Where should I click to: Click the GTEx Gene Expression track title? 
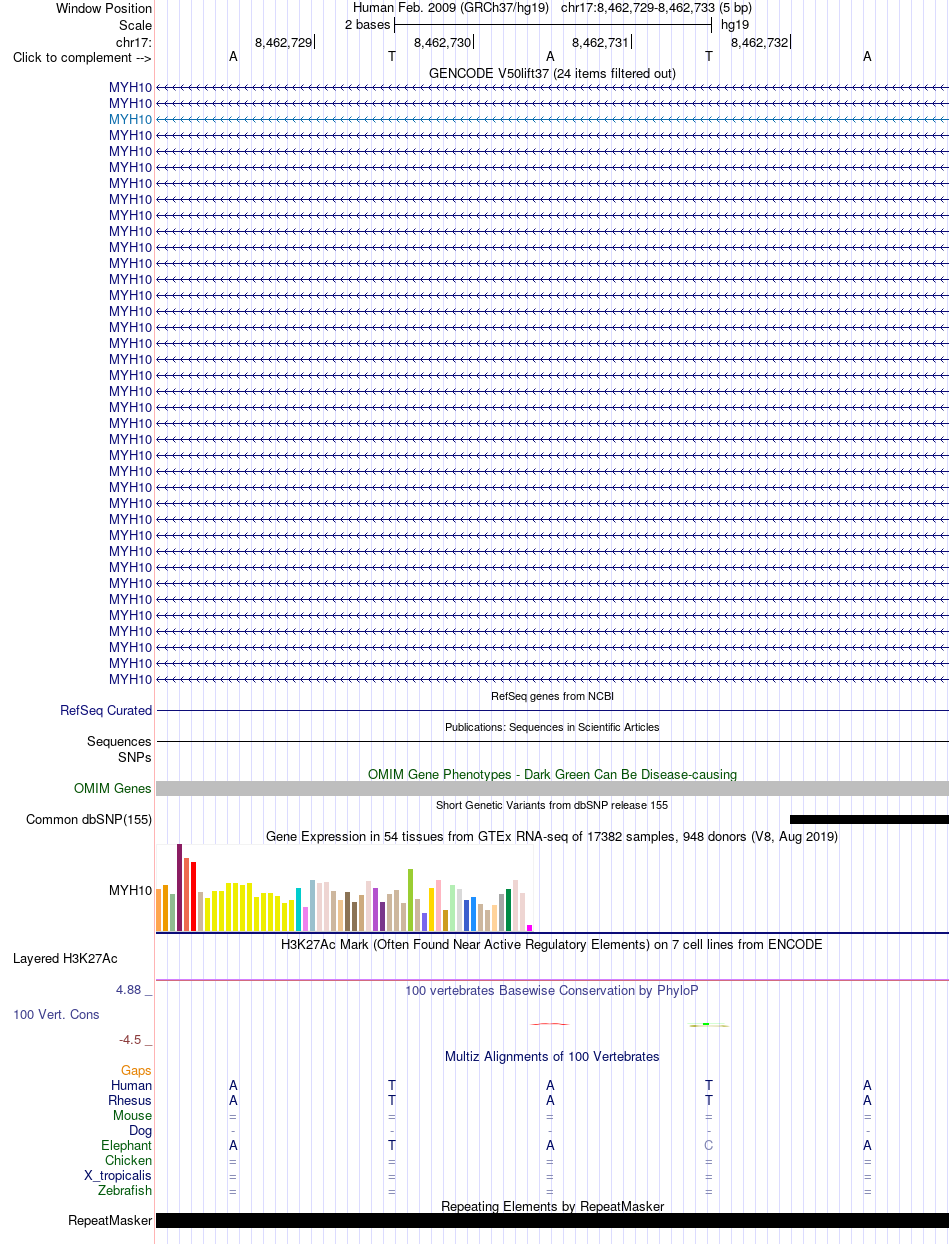coord(552,836)
